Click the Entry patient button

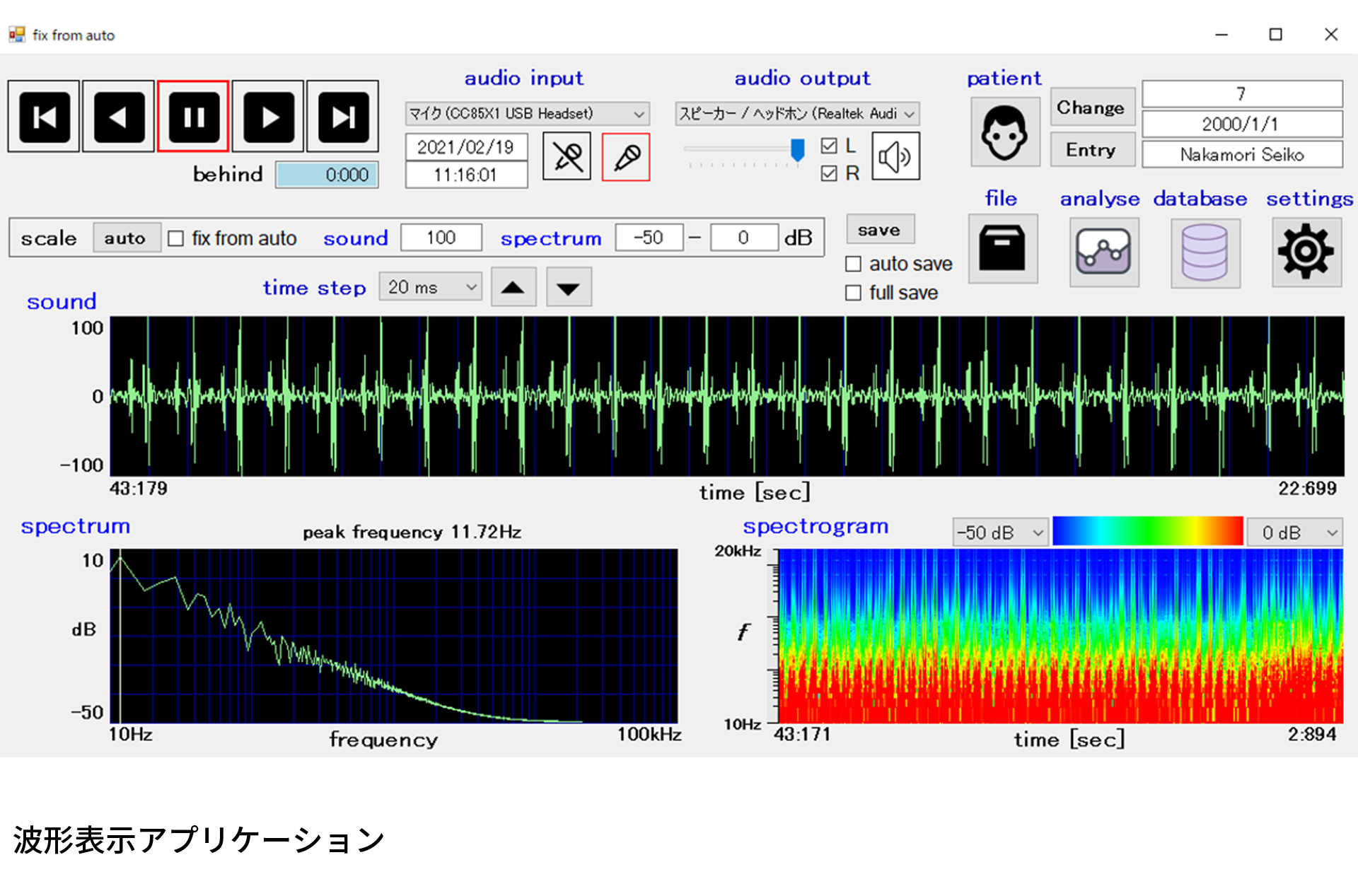(x=1092, y=150)
